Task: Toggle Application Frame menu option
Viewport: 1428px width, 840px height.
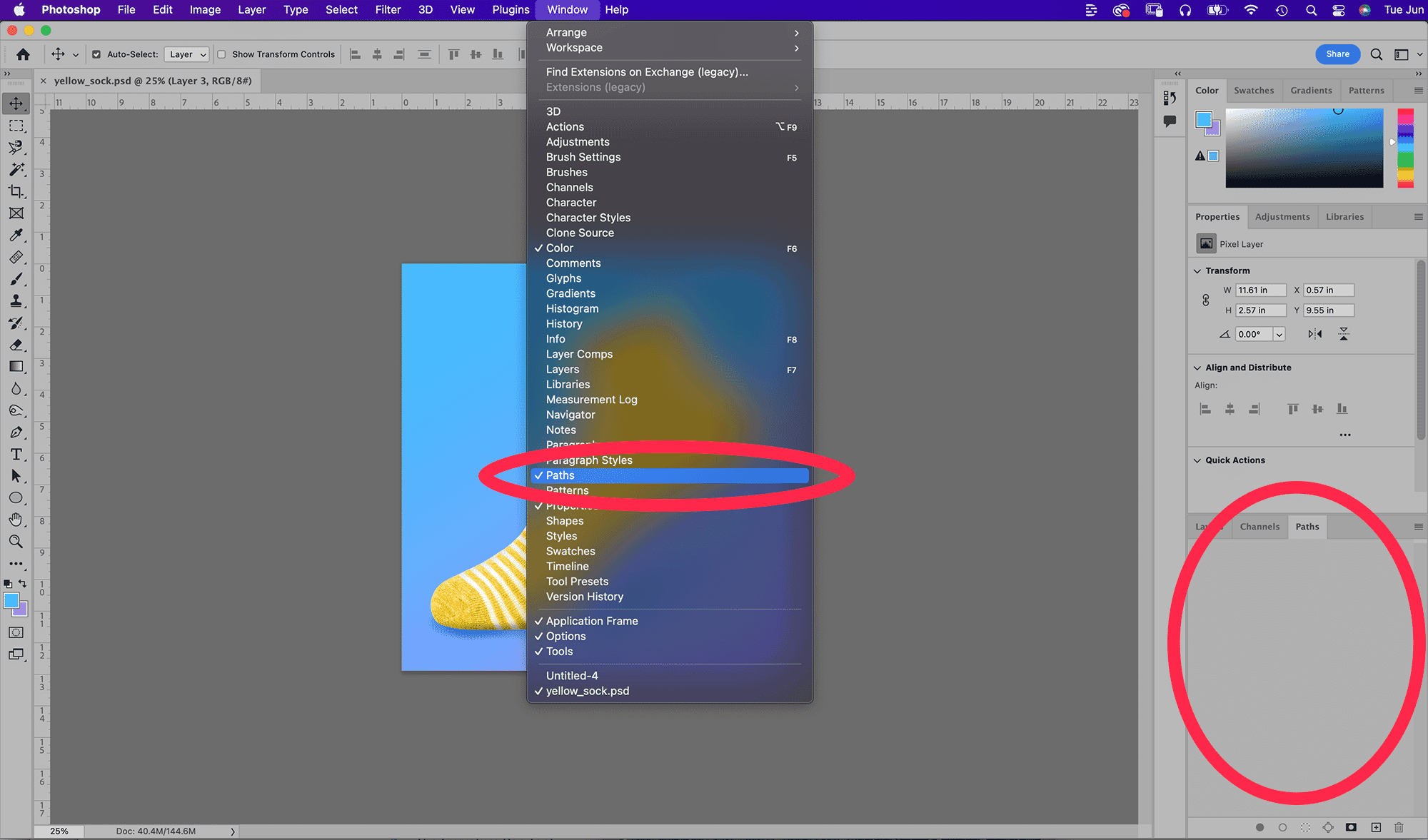Action: (x=592, y=621)
